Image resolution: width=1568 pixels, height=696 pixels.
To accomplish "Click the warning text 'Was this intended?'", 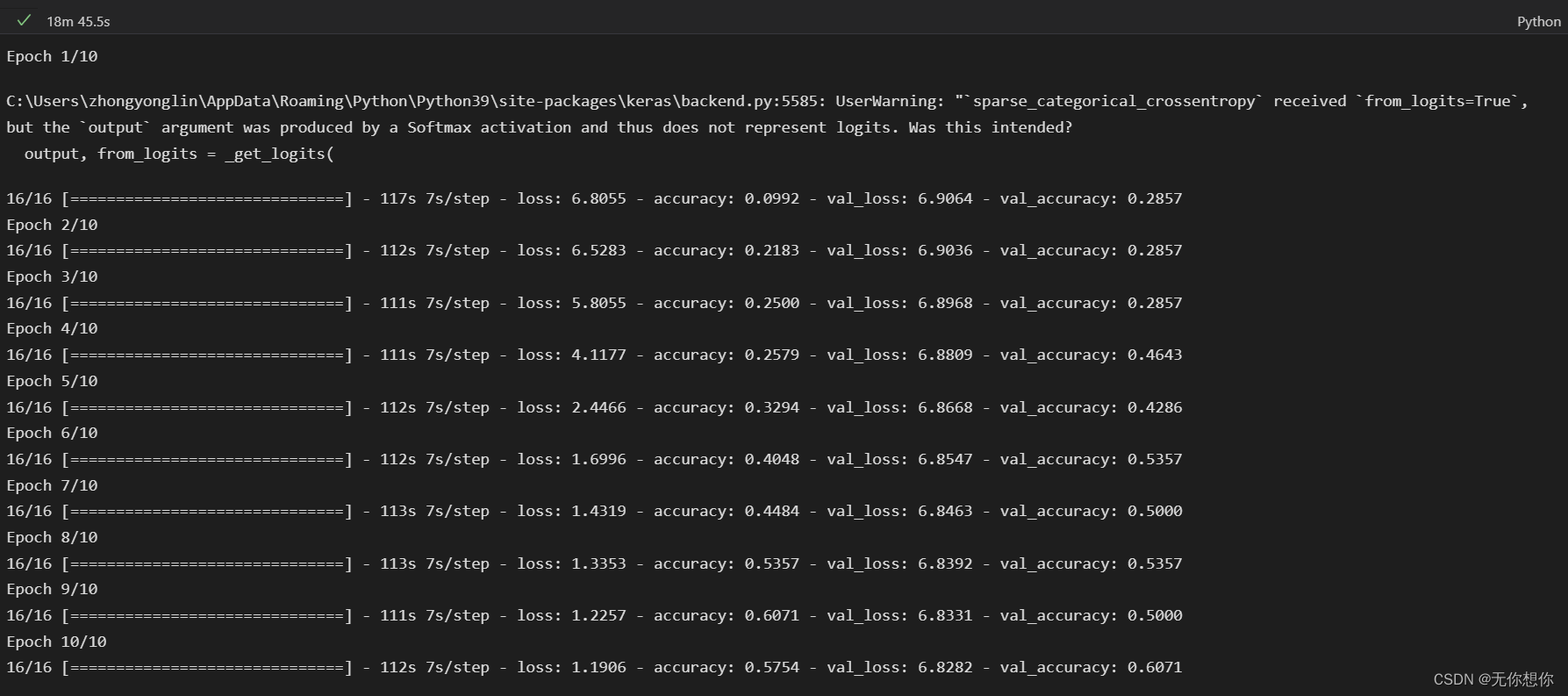I will 990,127.
